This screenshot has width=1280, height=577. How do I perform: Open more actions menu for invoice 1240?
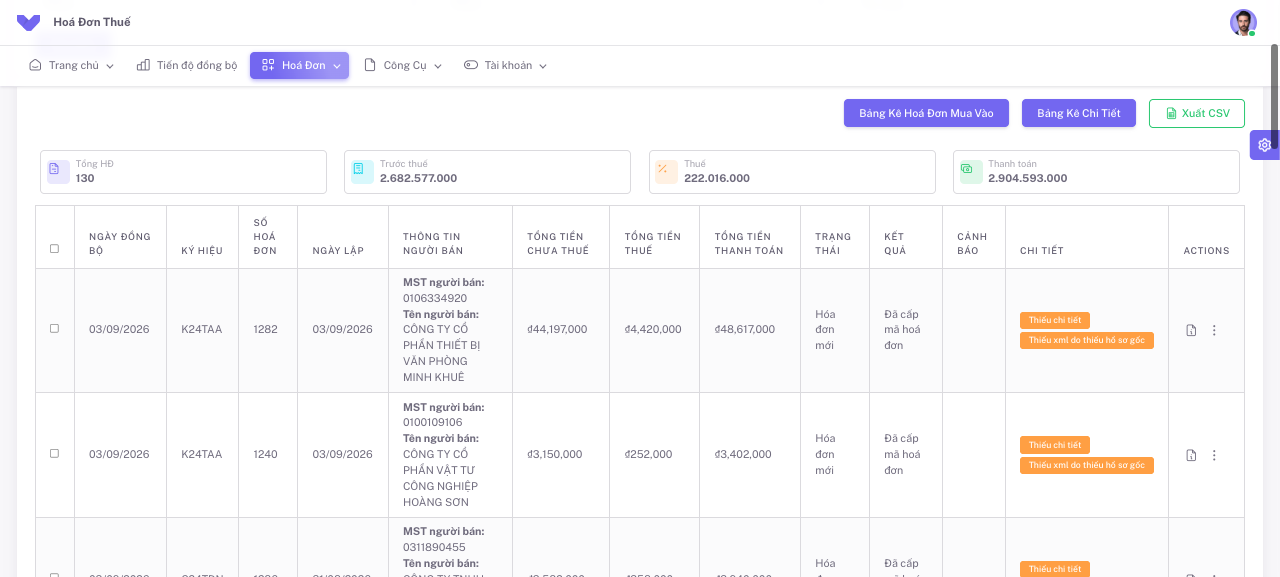1214,455
